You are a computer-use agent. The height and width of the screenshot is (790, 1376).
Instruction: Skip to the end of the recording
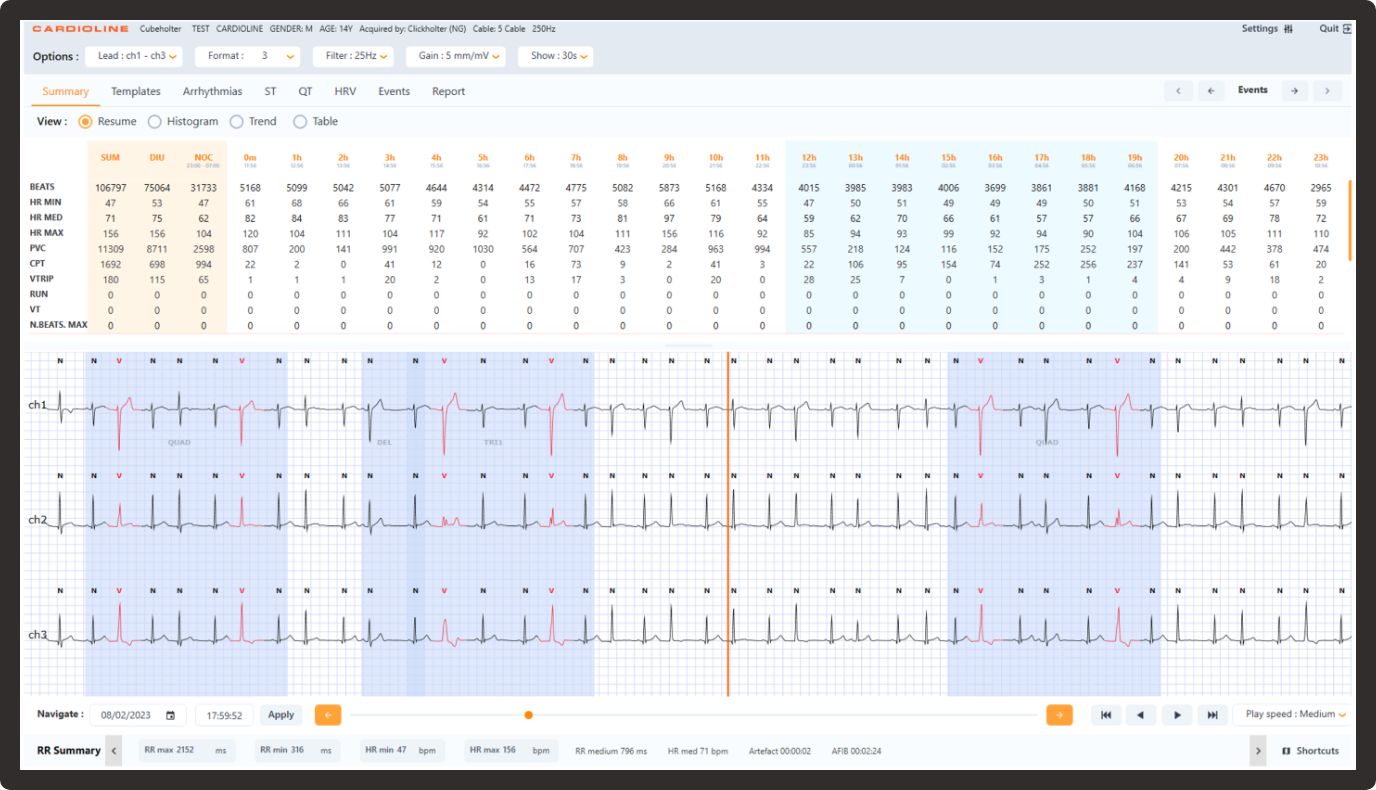click(x=1212, y=715)
